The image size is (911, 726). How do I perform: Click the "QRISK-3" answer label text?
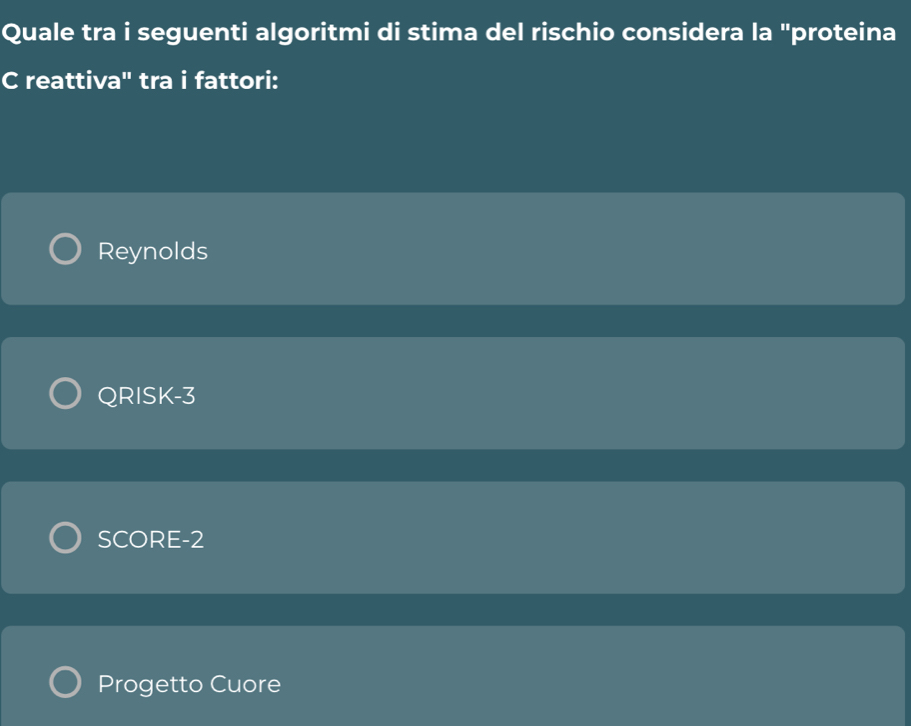point(146,396)
